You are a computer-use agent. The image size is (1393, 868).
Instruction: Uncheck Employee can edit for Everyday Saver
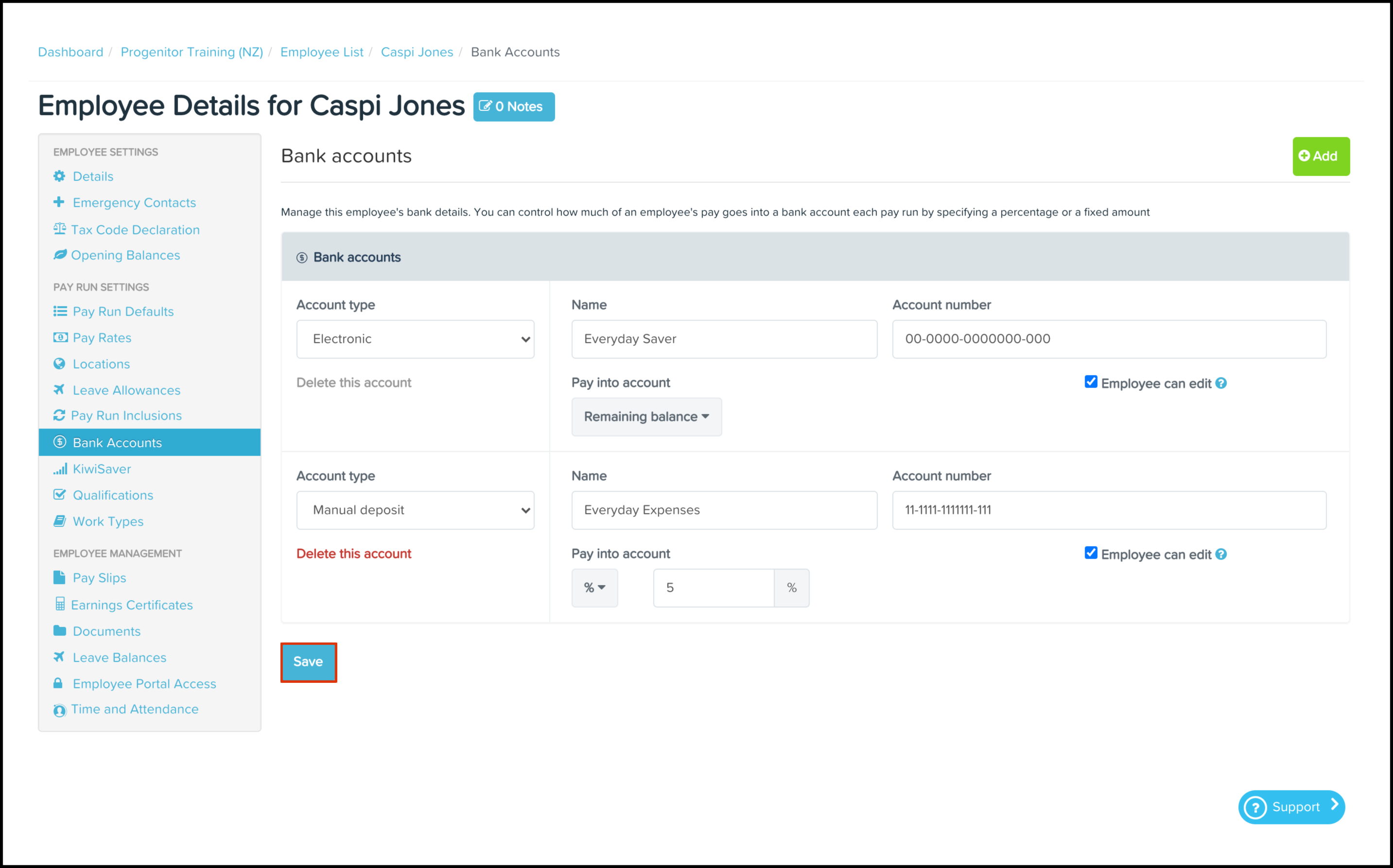coord(1091,382)
